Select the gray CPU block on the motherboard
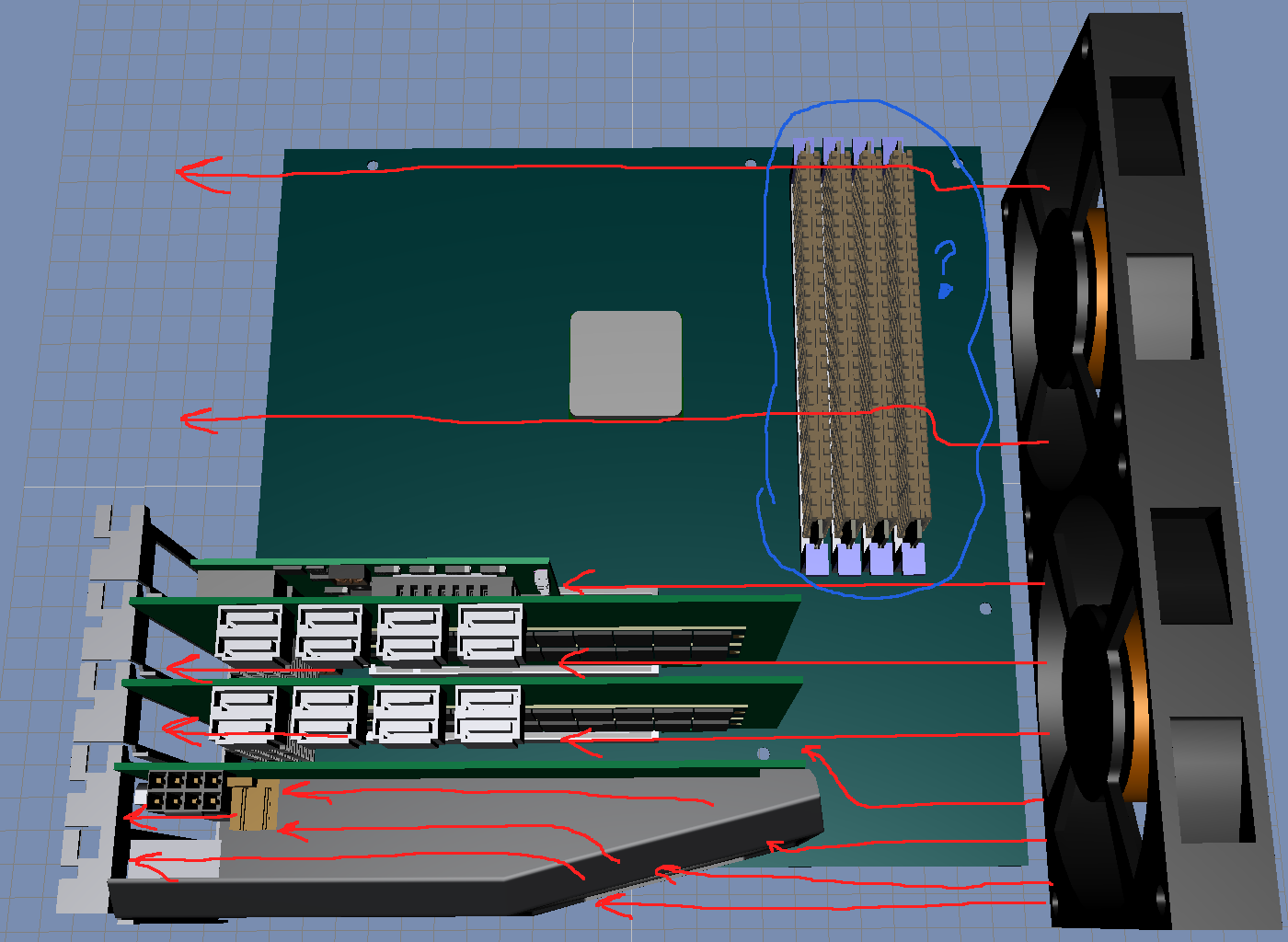 click(626, 363)
